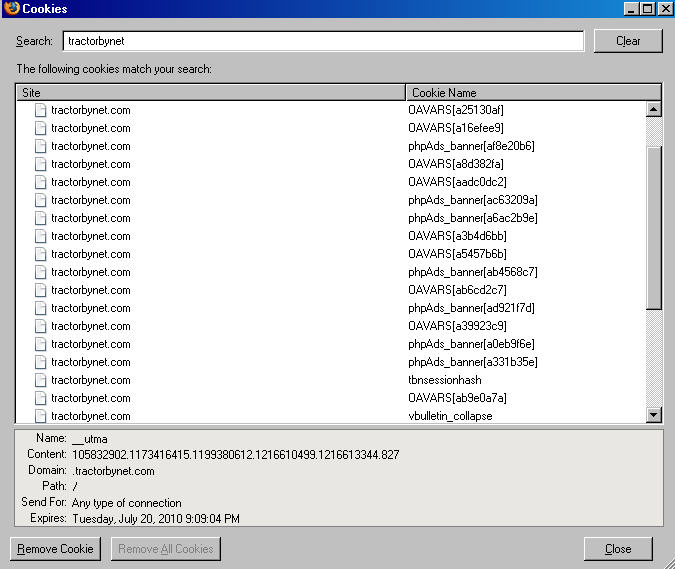Close the Cookies dialog with Close button
Screen dimensions: 675x569
point(618,549)
